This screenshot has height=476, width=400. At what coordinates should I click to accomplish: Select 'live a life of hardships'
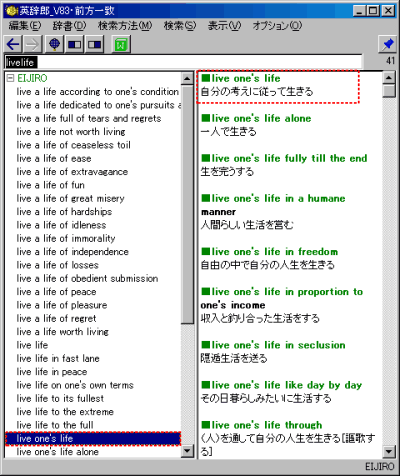[x=64, y=212]
